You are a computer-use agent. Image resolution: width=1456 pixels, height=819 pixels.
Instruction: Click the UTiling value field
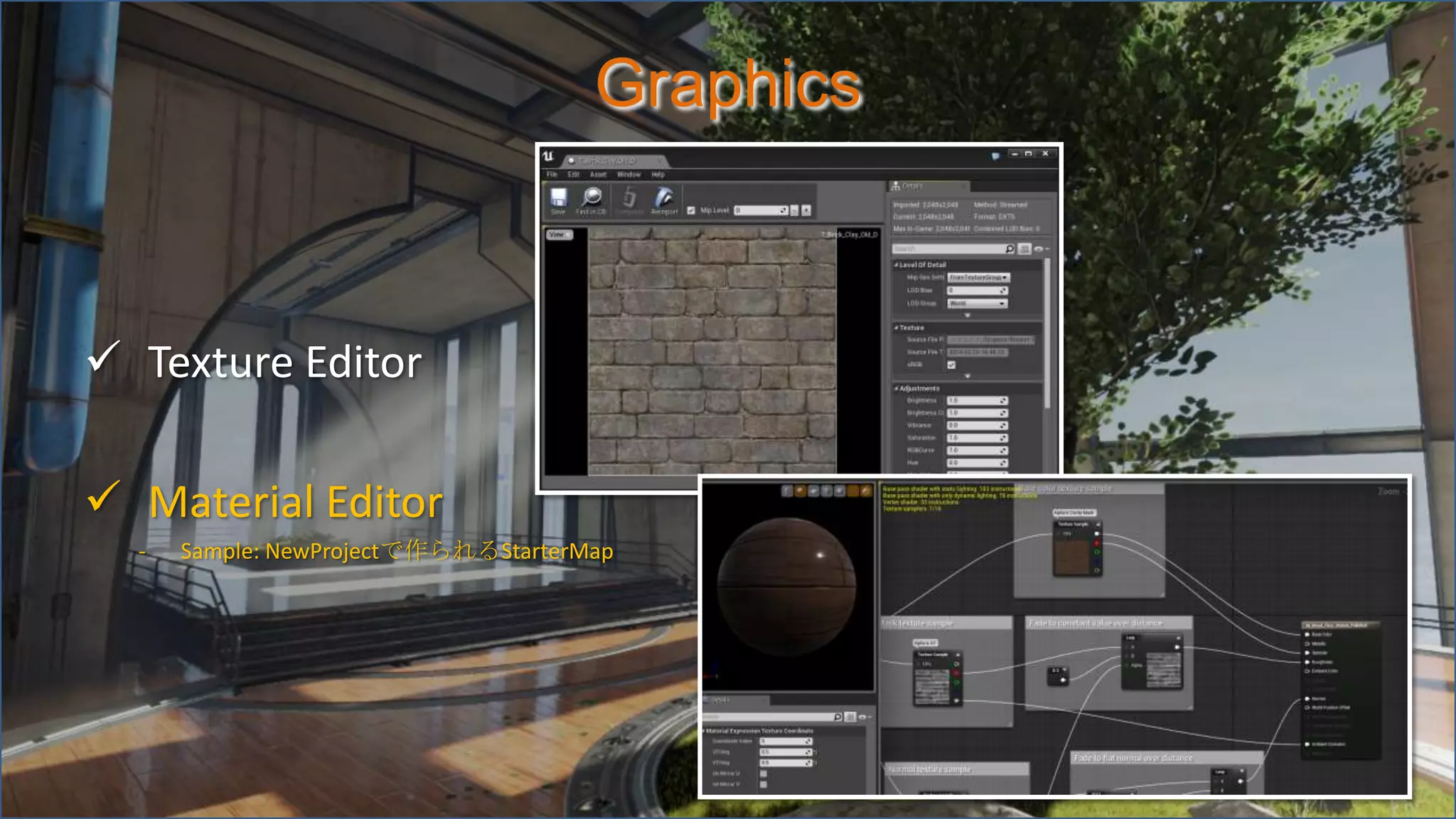tap(786, 752)
